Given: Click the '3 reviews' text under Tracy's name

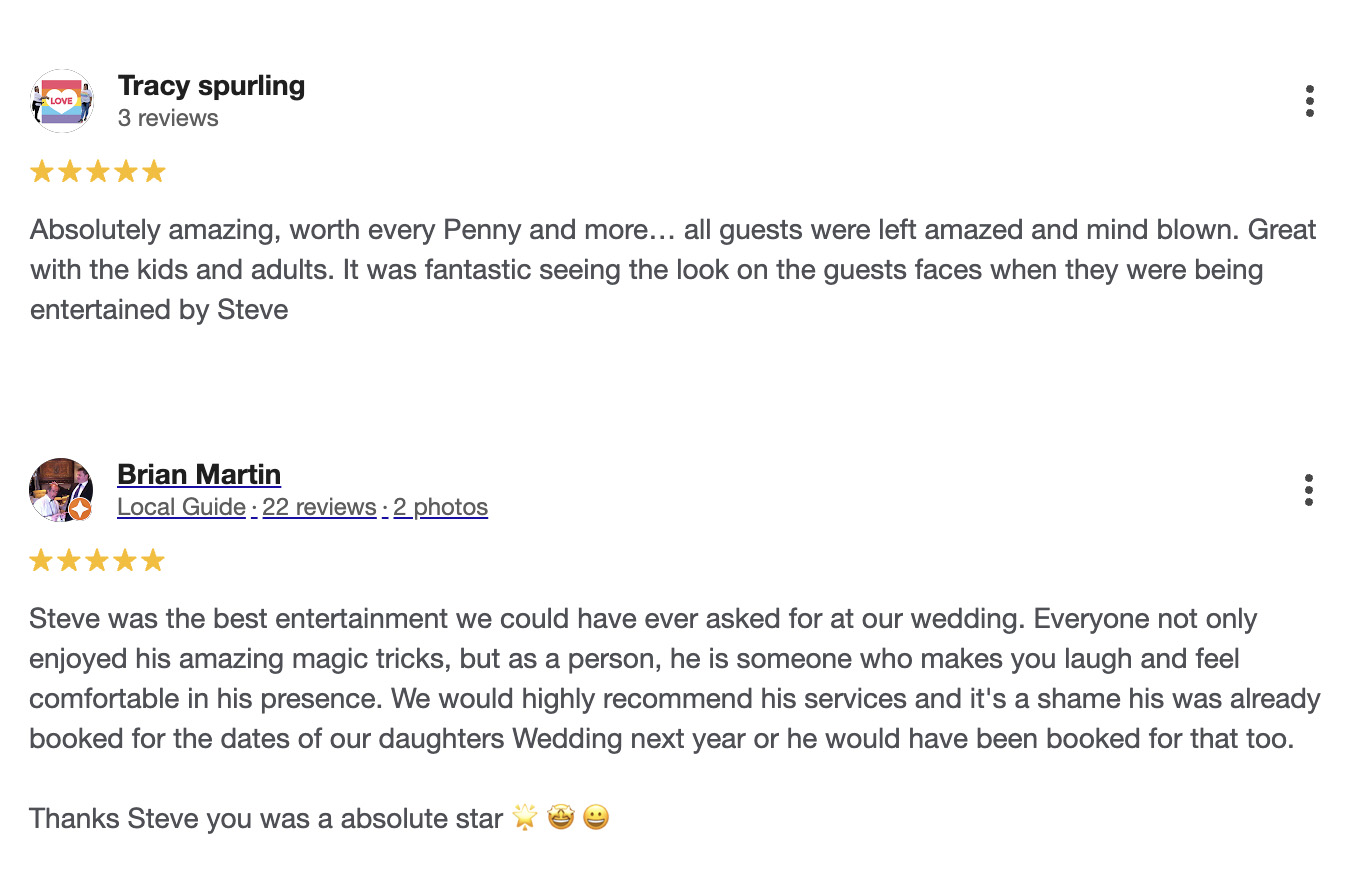Looking at the screenshot, I should coord(169,117).
